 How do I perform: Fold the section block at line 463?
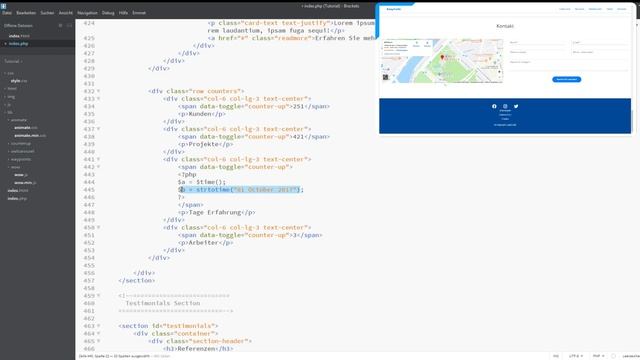[98, 326]
